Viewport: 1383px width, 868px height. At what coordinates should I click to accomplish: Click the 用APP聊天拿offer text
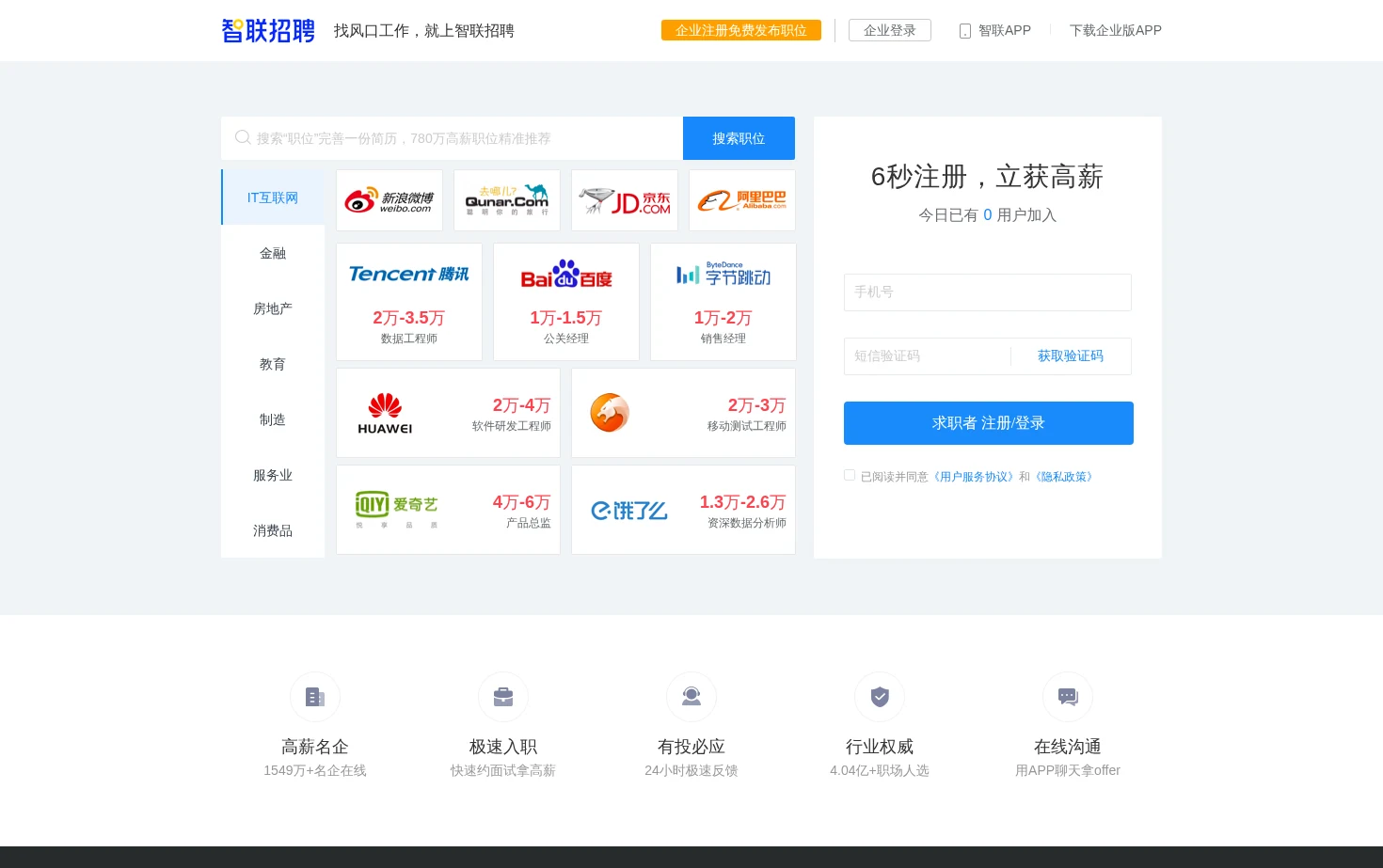point(1068,770)
